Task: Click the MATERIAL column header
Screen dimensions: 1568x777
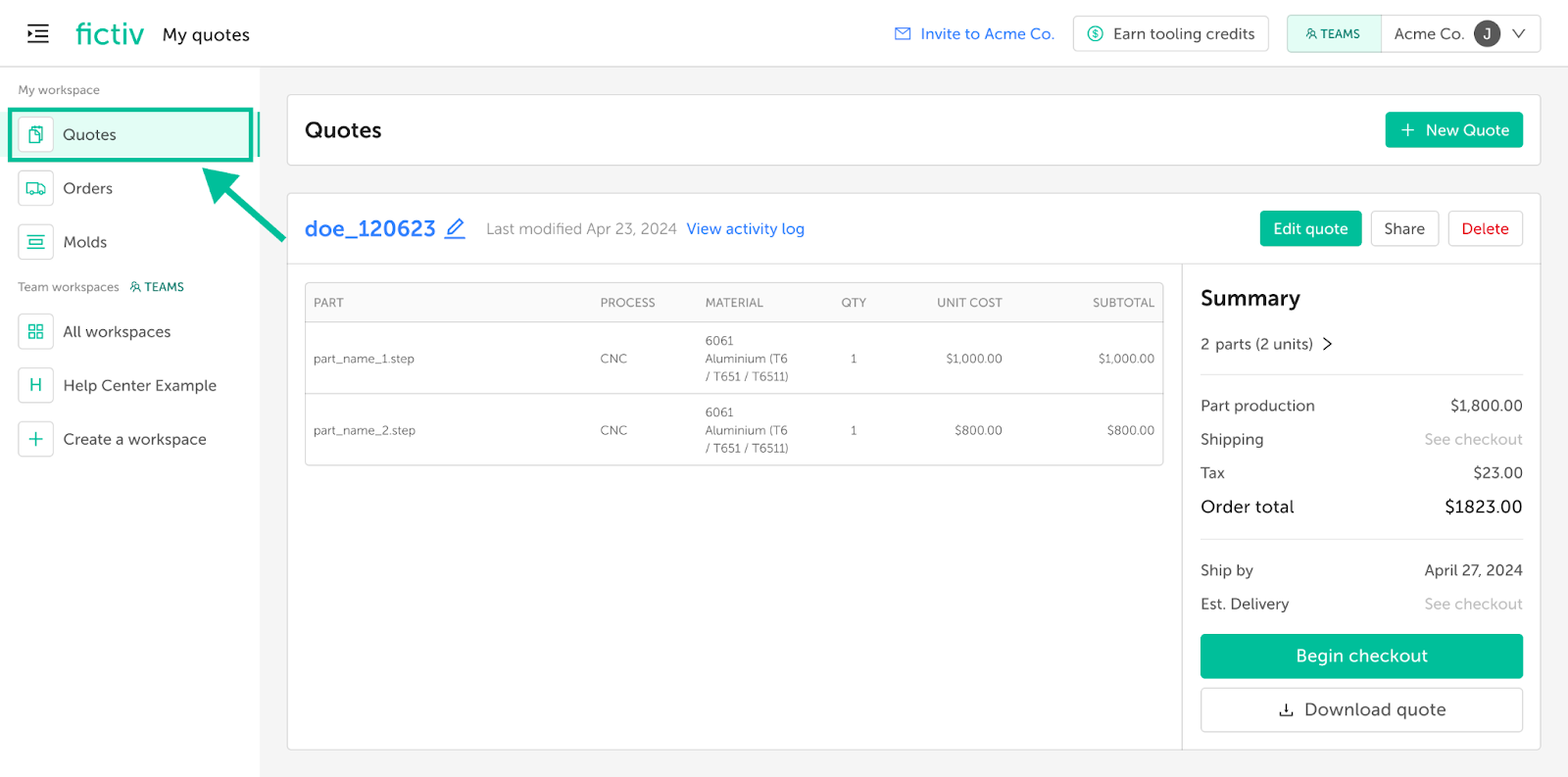Action: [x=734, y=303]
